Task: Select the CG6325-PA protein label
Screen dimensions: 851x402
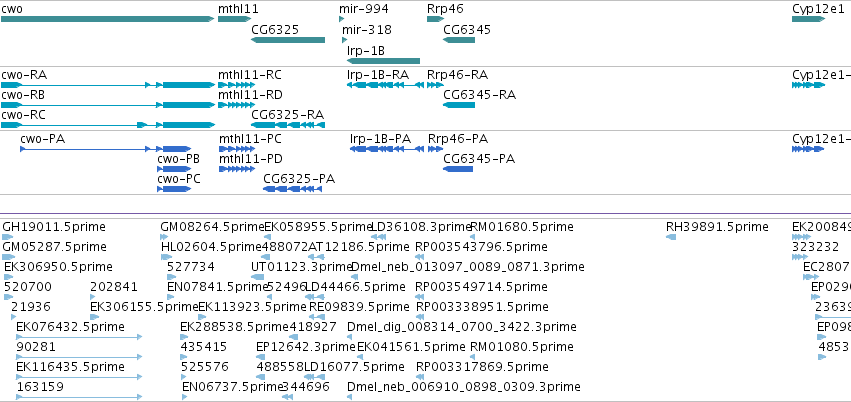Action: pos(299,179)
